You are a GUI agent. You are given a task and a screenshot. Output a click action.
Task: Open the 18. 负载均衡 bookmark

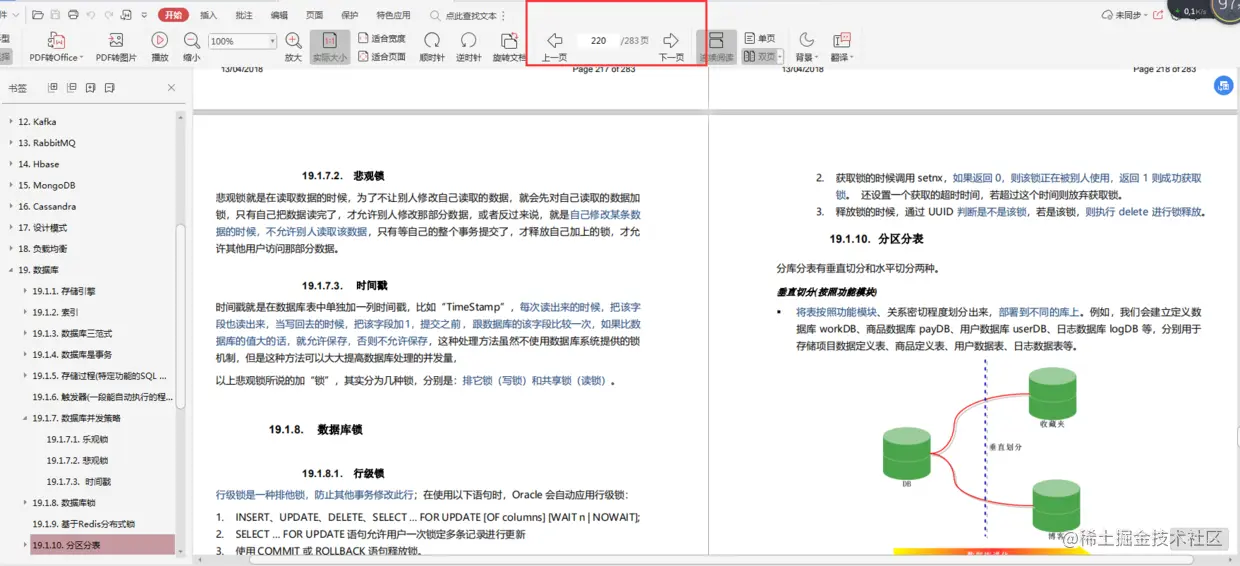coord(43,248)
